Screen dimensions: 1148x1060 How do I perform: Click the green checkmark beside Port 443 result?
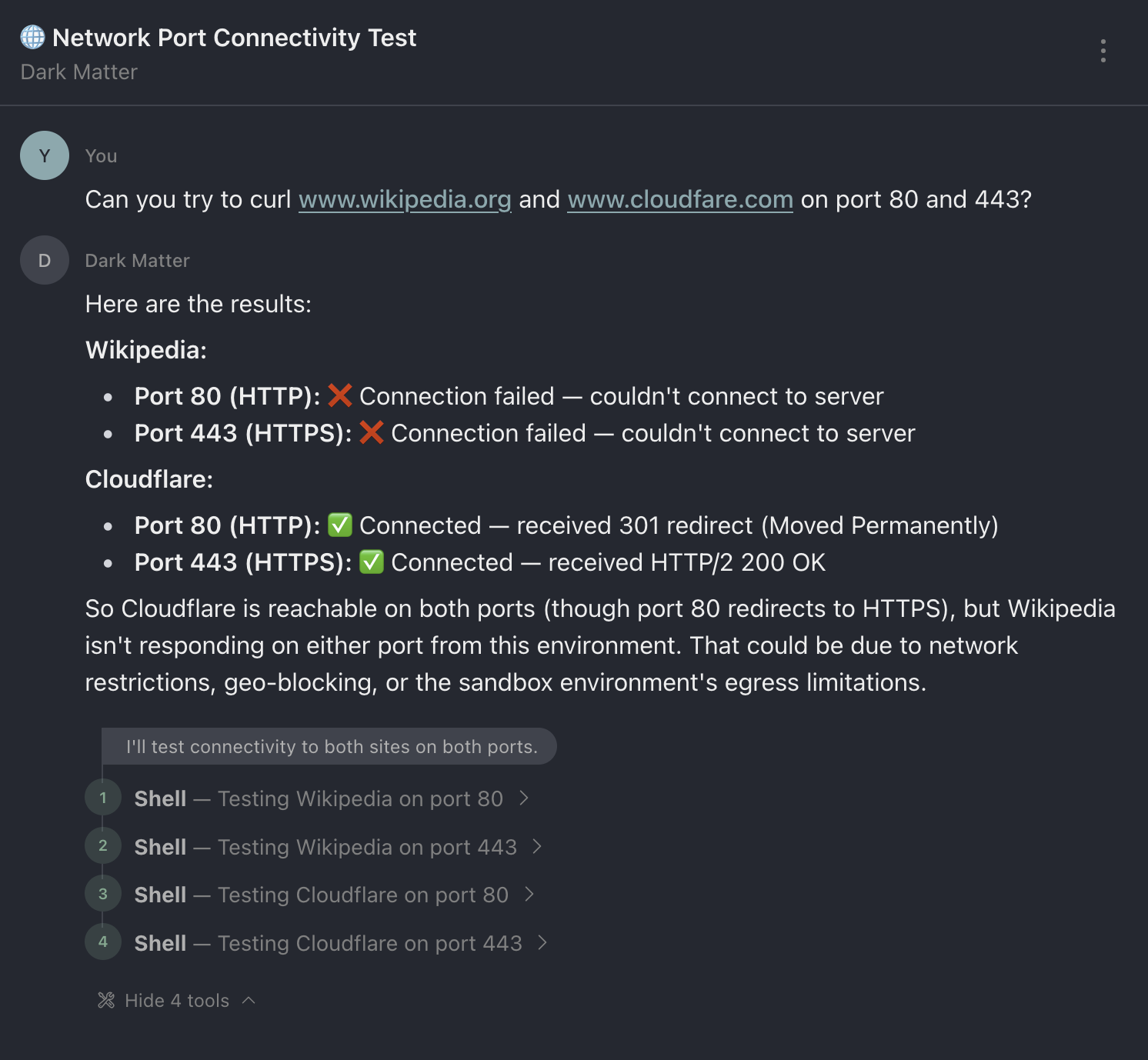tap(372, 562)
